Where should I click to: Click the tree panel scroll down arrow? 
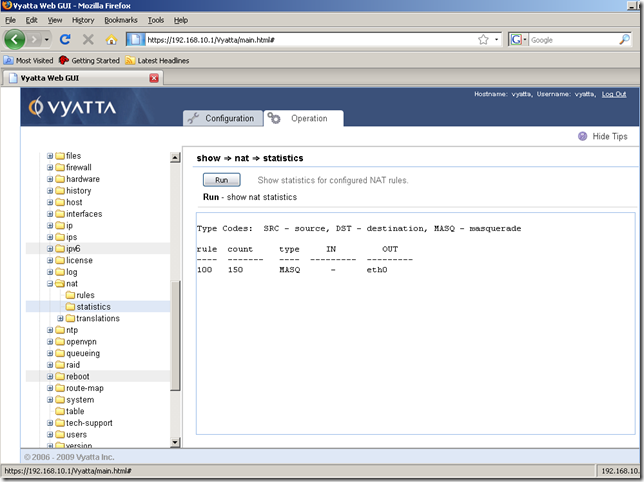point(176,441)
